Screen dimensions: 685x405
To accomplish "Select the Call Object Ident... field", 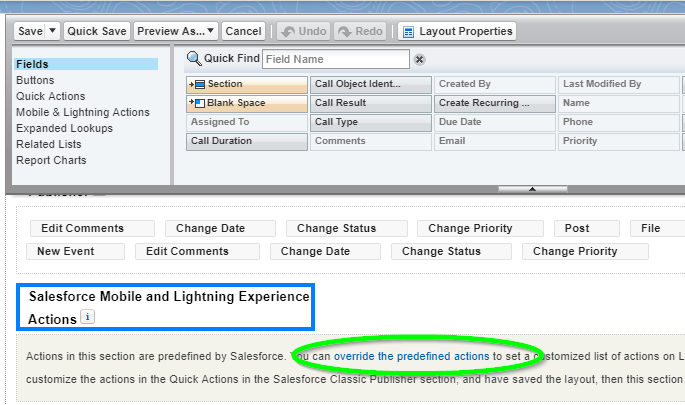I will pos(371,85).
